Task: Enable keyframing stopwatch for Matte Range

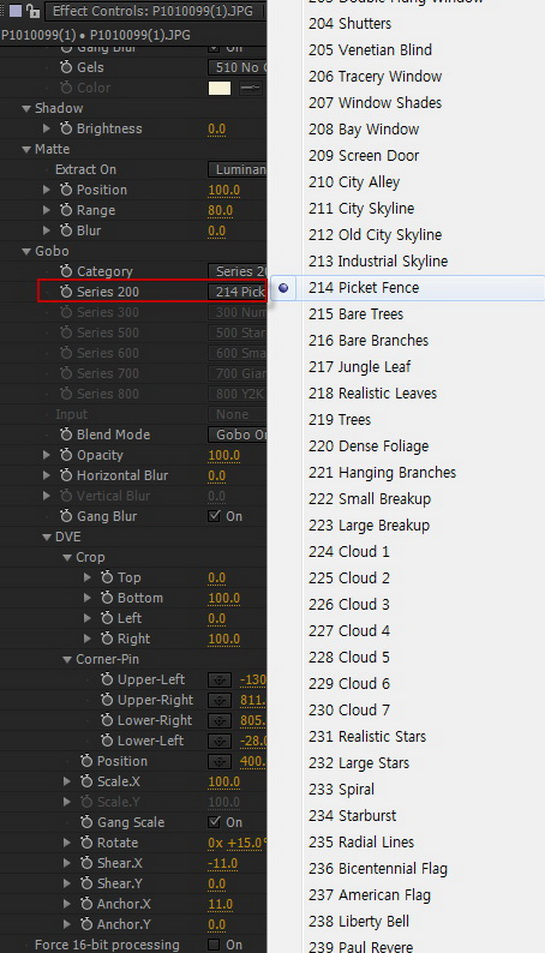Action: click(x=66, y=210)
